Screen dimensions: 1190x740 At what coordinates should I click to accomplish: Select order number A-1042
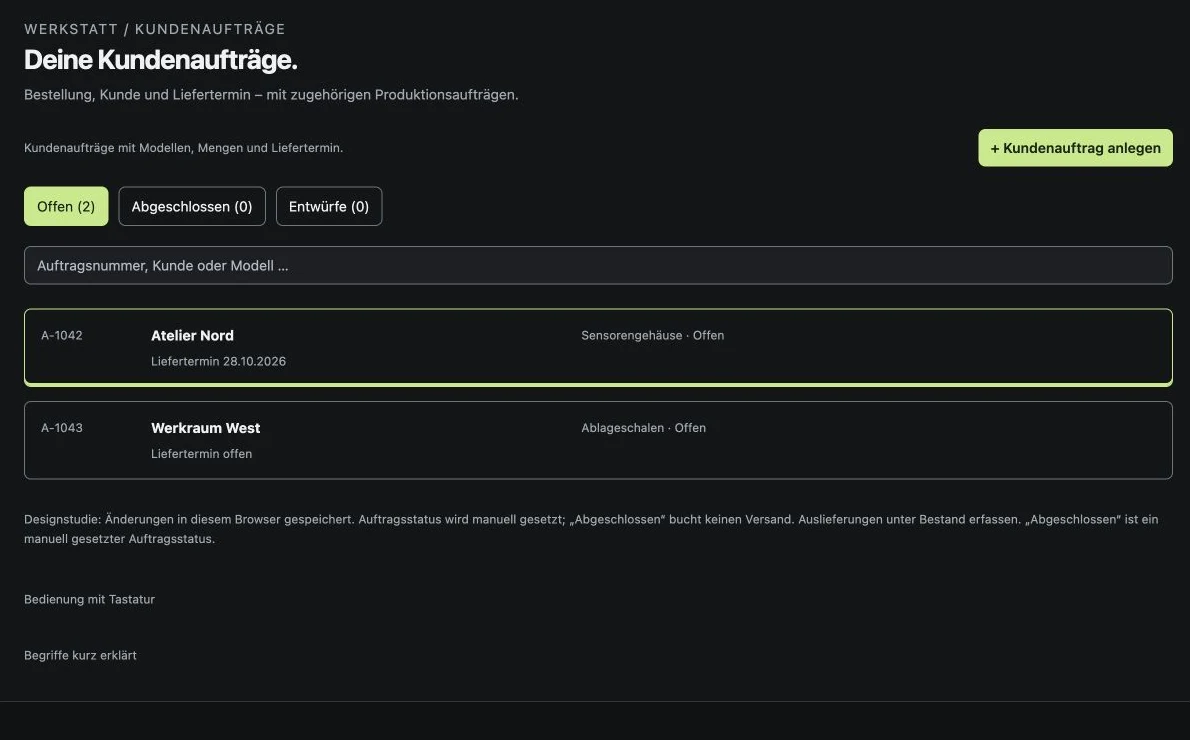pos(61,335)
